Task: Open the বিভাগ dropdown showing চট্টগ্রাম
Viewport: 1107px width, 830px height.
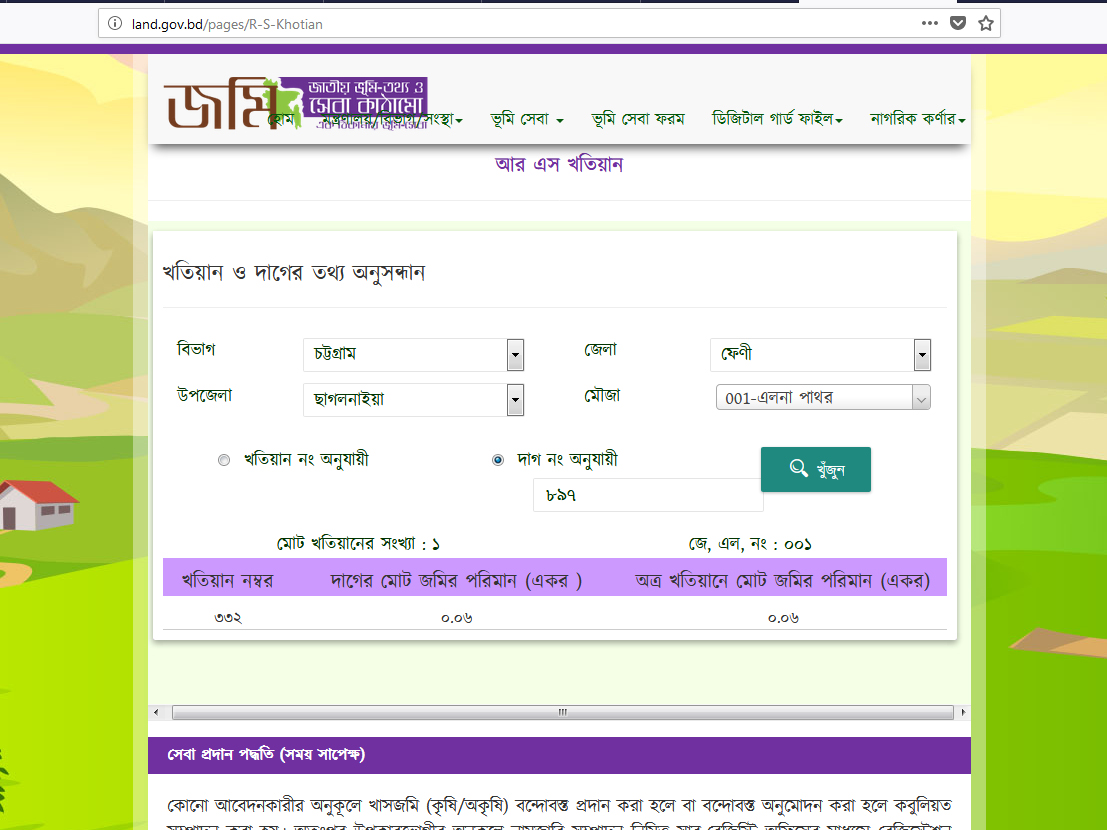Action: point(414,354)
